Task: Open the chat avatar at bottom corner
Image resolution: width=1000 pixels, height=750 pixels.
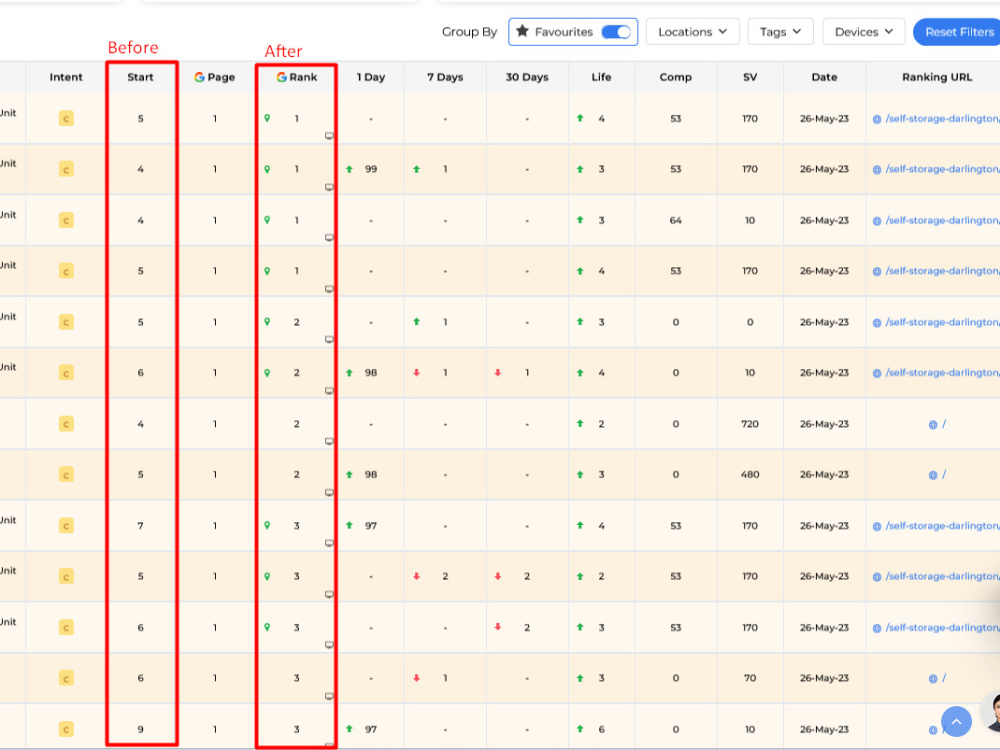Action: pos(991,711)
